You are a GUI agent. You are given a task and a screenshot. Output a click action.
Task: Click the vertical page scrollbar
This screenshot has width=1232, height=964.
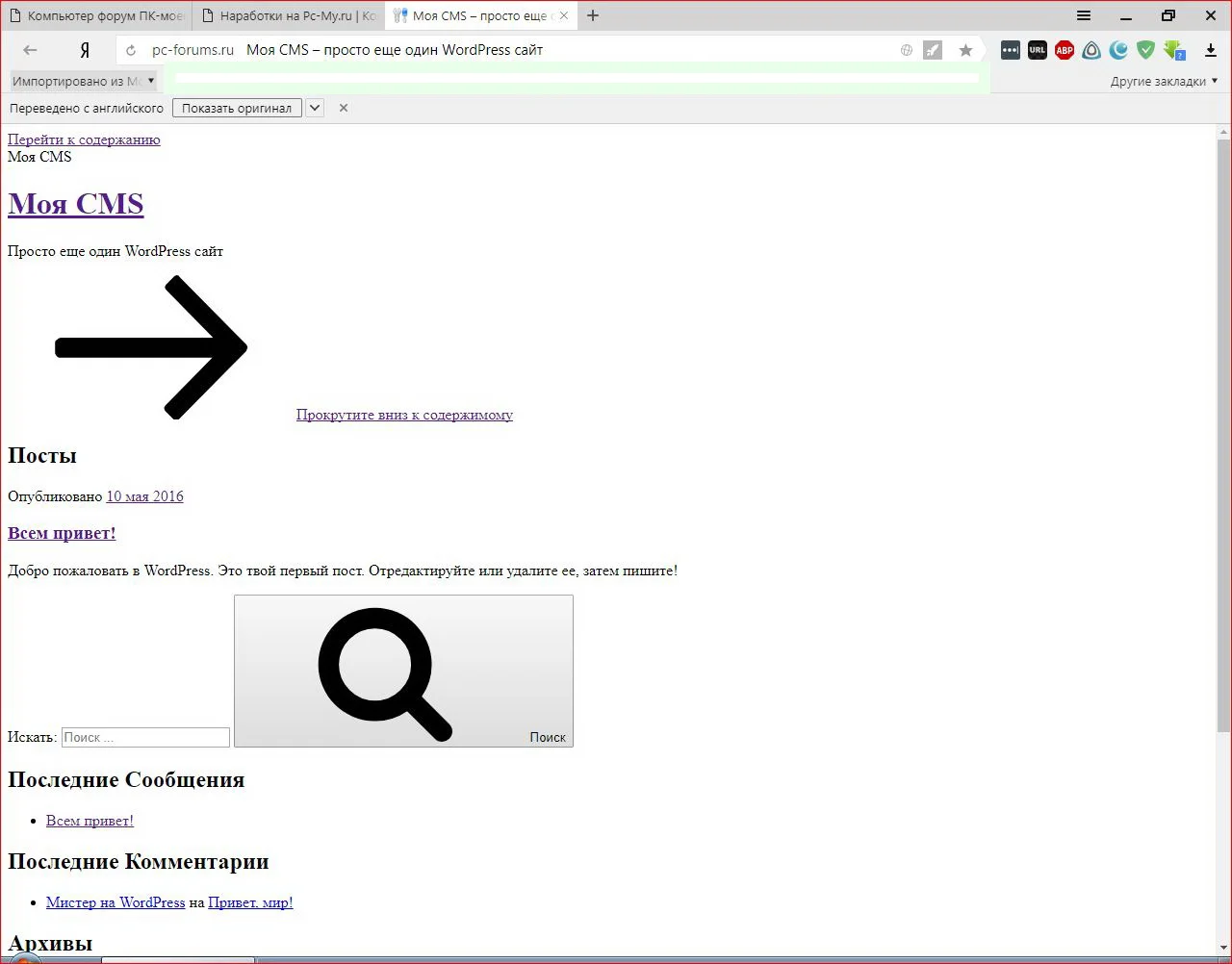[1223, 433]
